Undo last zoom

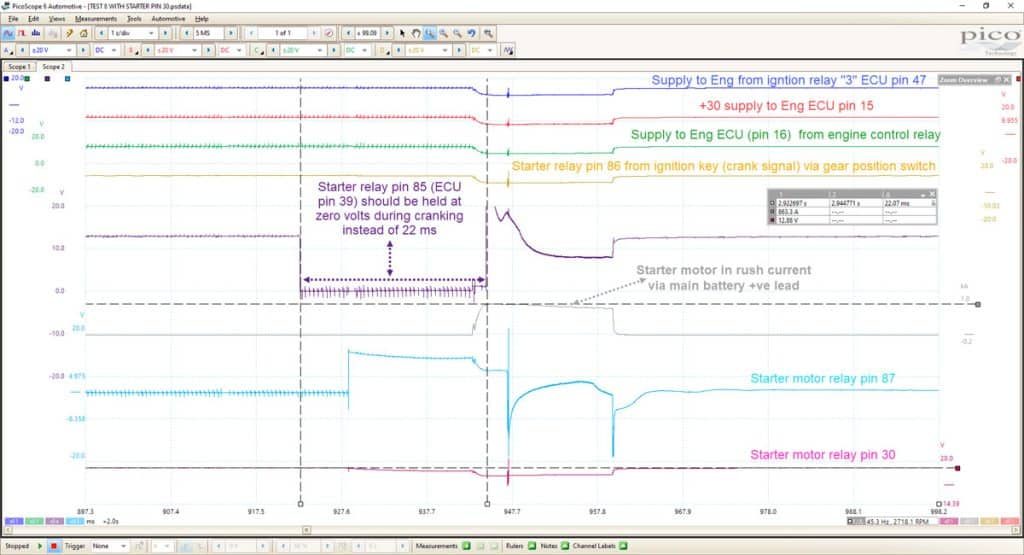tap(472, 33)
